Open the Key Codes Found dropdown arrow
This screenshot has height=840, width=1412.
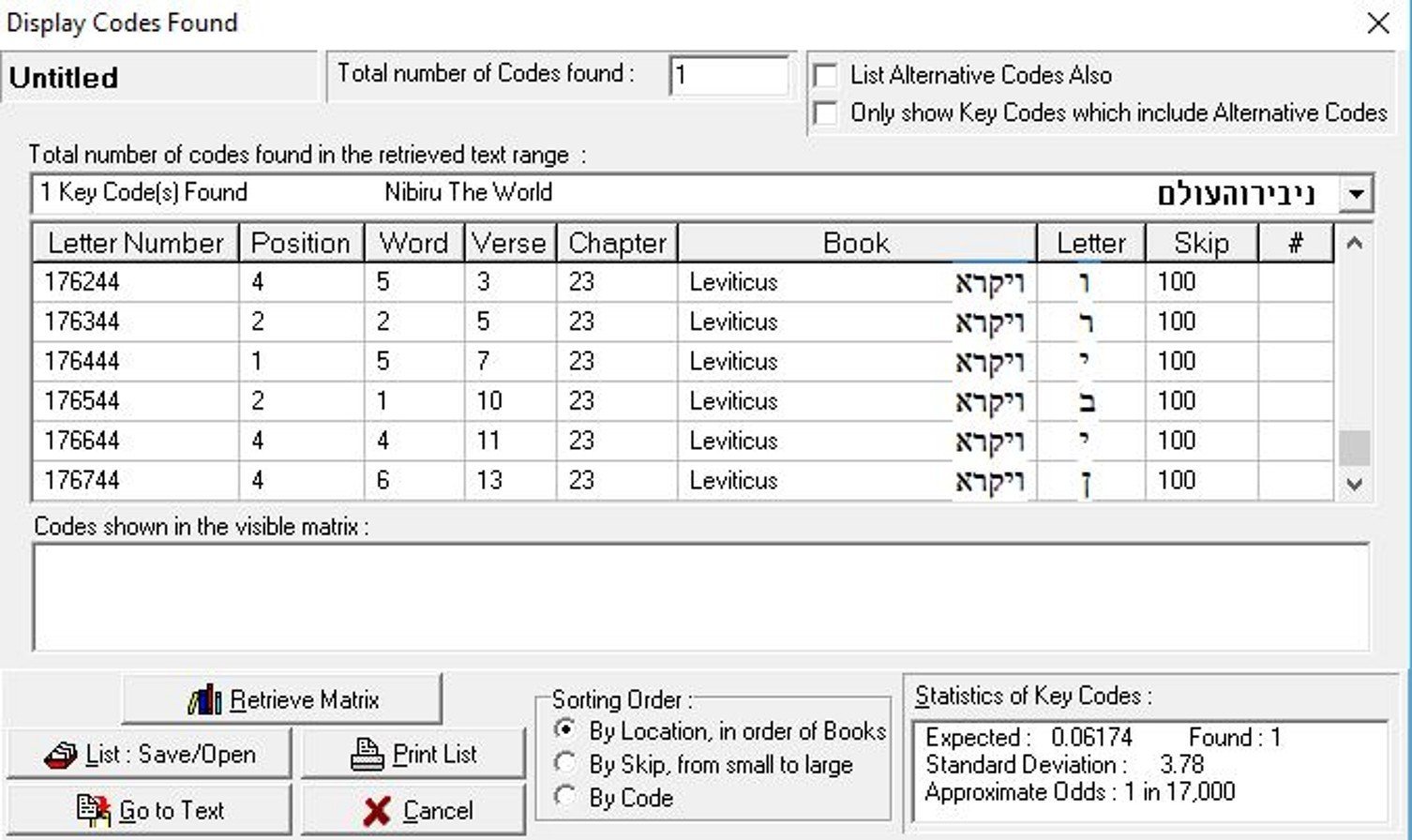point(1356,195)
